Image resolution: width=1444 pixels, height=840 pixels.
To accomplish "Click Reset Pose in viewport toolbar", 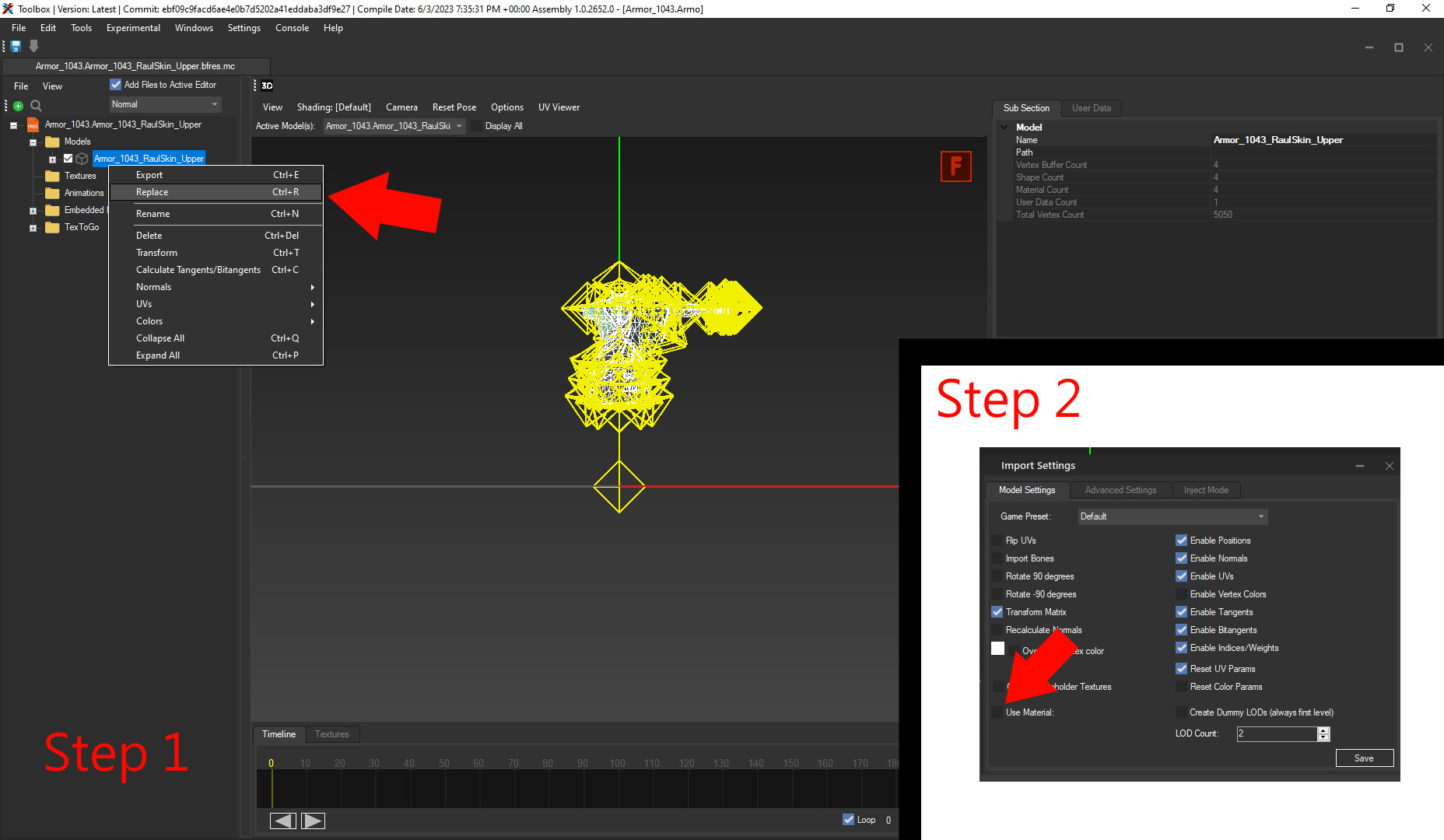I will tap(454, 107).
